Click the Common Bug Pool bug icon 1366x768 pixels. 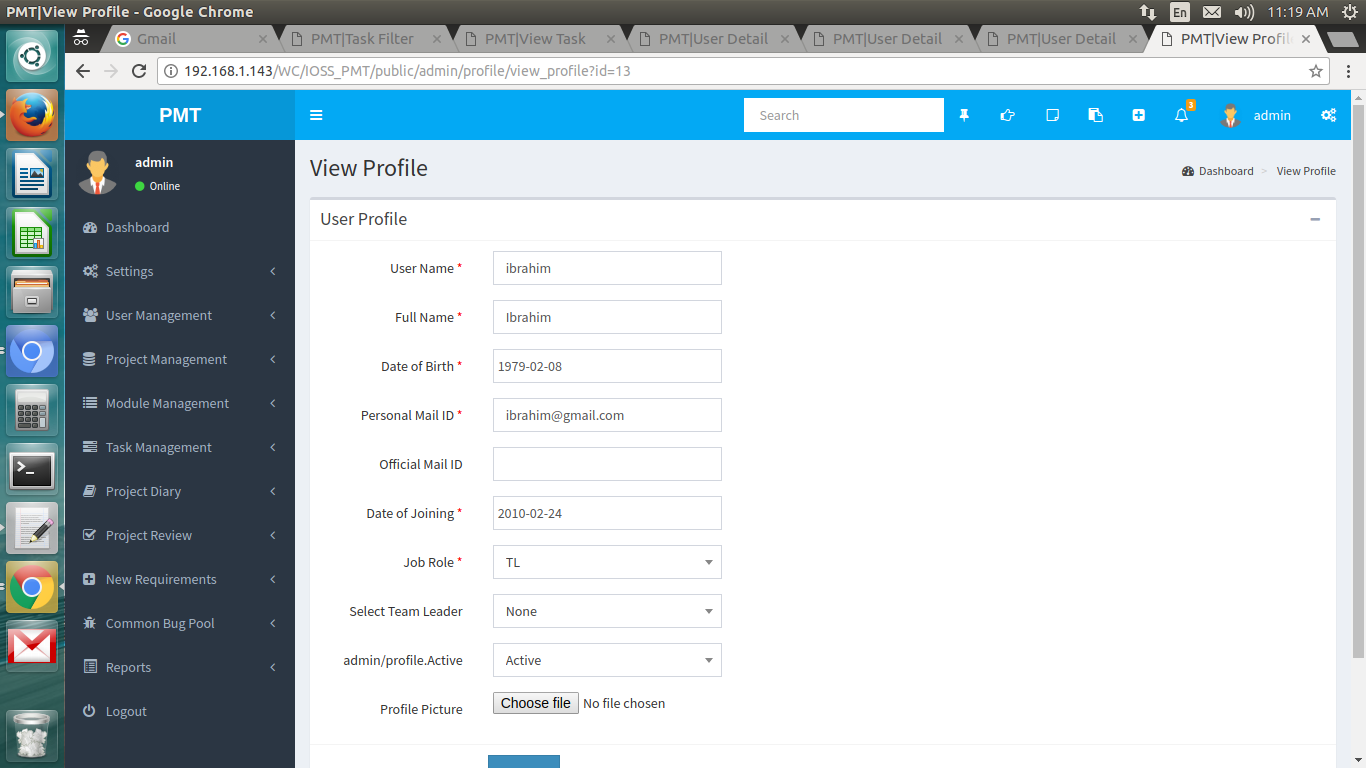[90, 623]
